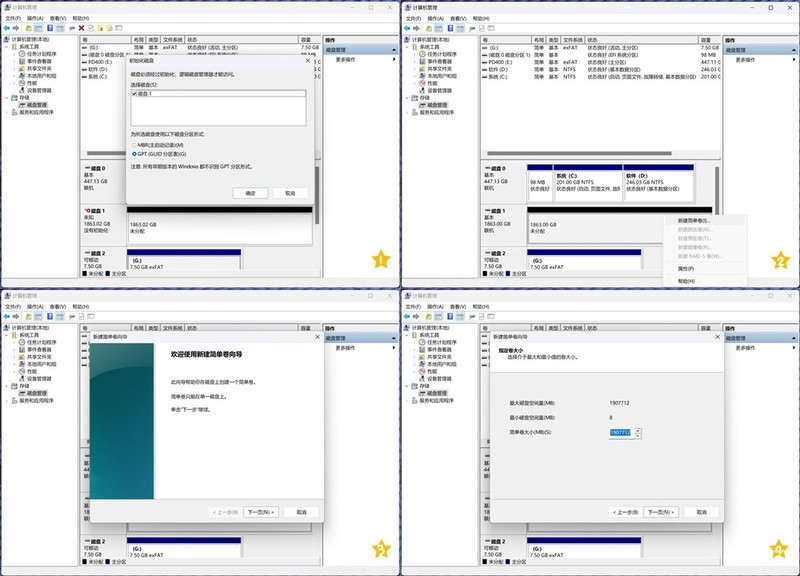Select 性能 icon in the 欢迎使用新建简单卷向导 window tree

[x=22, y=371]
